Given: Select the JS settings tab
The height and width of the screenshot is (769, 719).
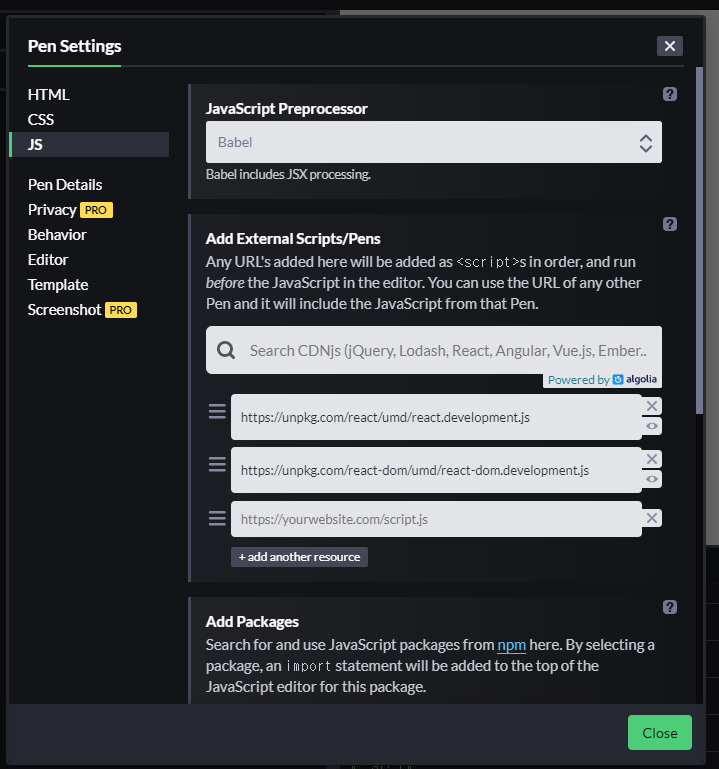Looking at the screenshot, I should [89, 144].
